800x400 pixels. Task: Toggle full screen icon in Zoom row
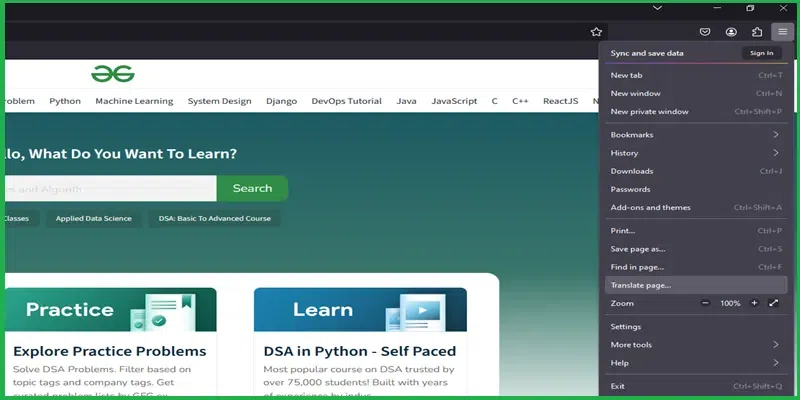pyautogui.click(x=773, y=303)
